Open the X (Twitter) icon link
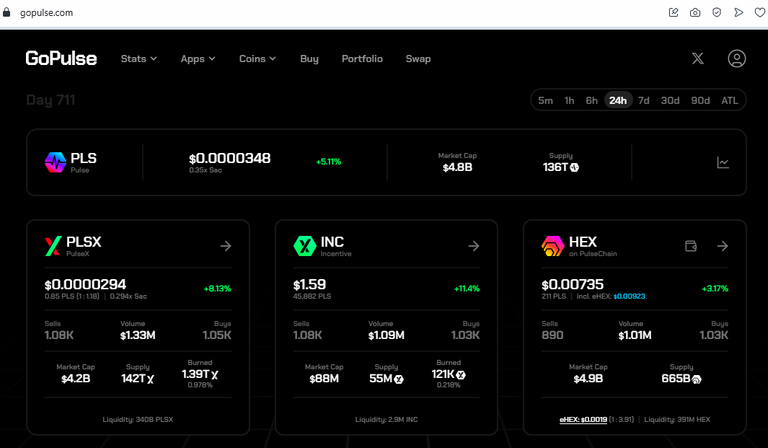 697,59
